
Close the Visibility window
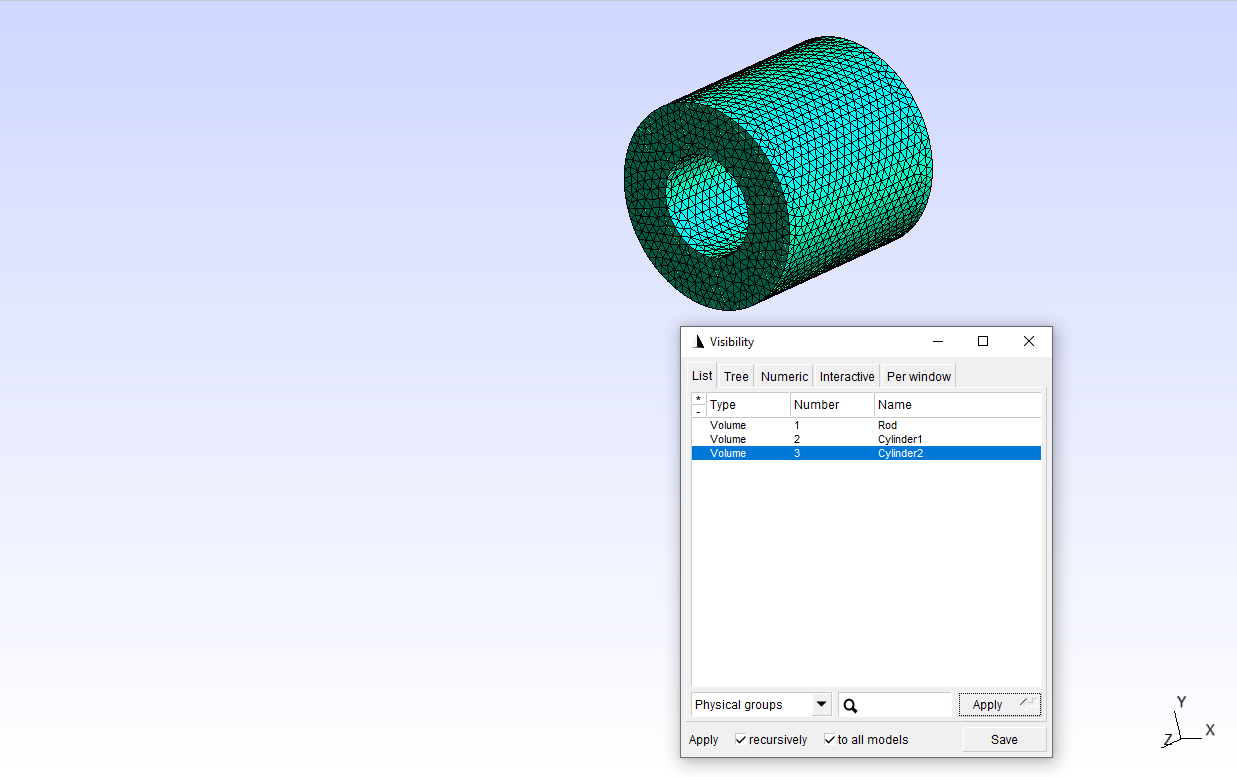1029,341
